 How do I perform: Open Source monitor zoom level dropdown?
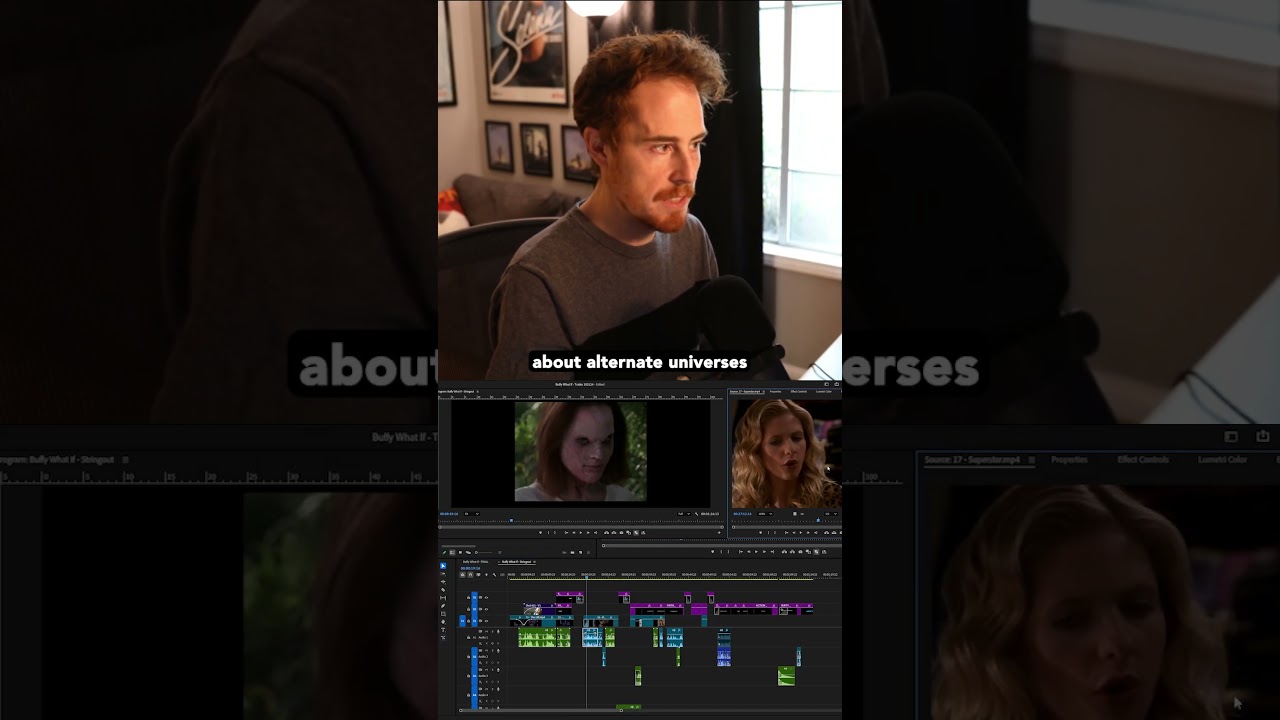pyautogui.click(x=765, y=514)
